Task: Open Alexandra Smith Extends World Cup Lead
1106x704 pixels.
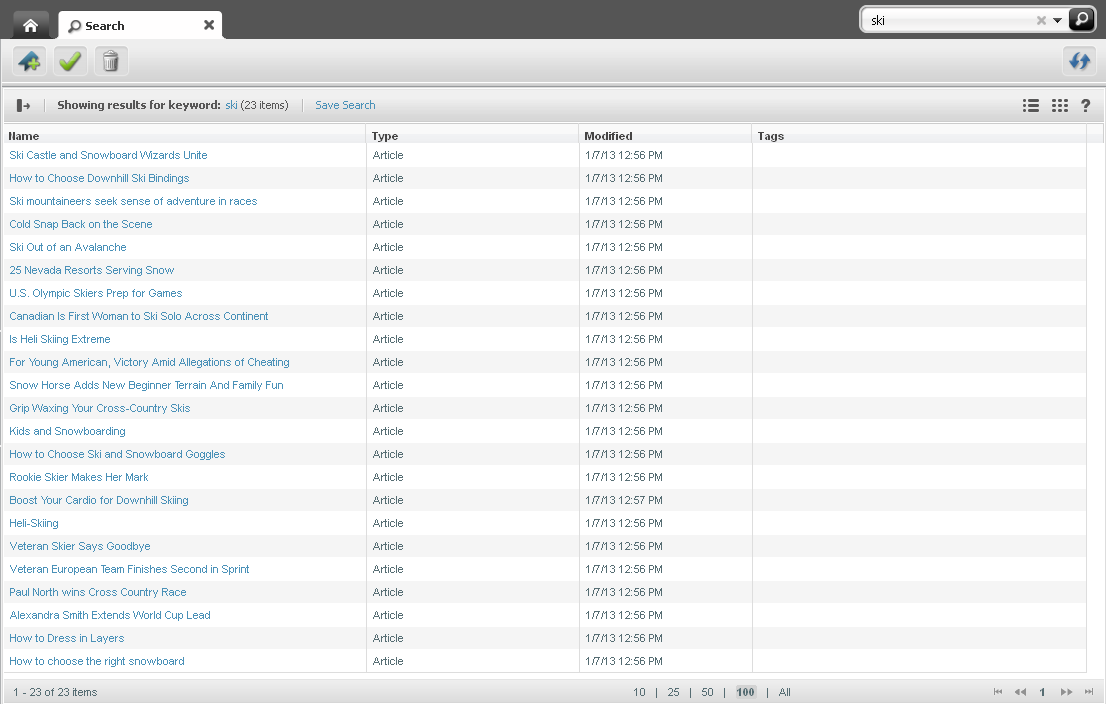Action: (110, 615)
